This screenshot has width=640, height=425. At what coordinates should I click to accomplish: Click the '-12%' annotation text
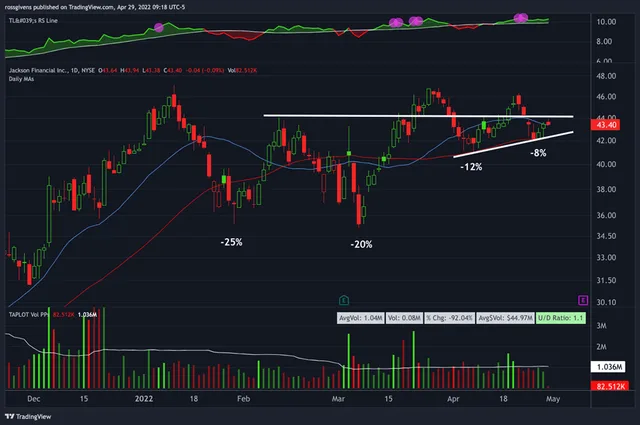[471, 167]
